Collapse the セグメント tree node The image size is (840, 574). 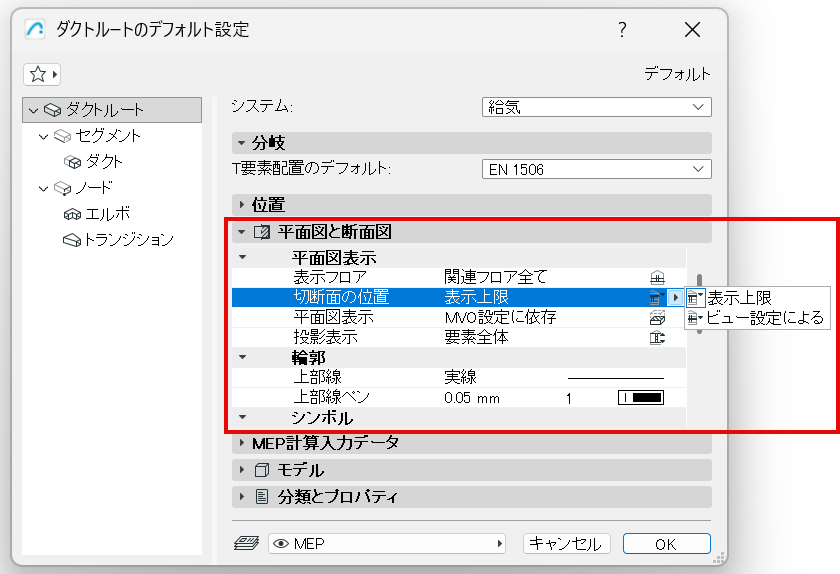click(x=43, y=136)
